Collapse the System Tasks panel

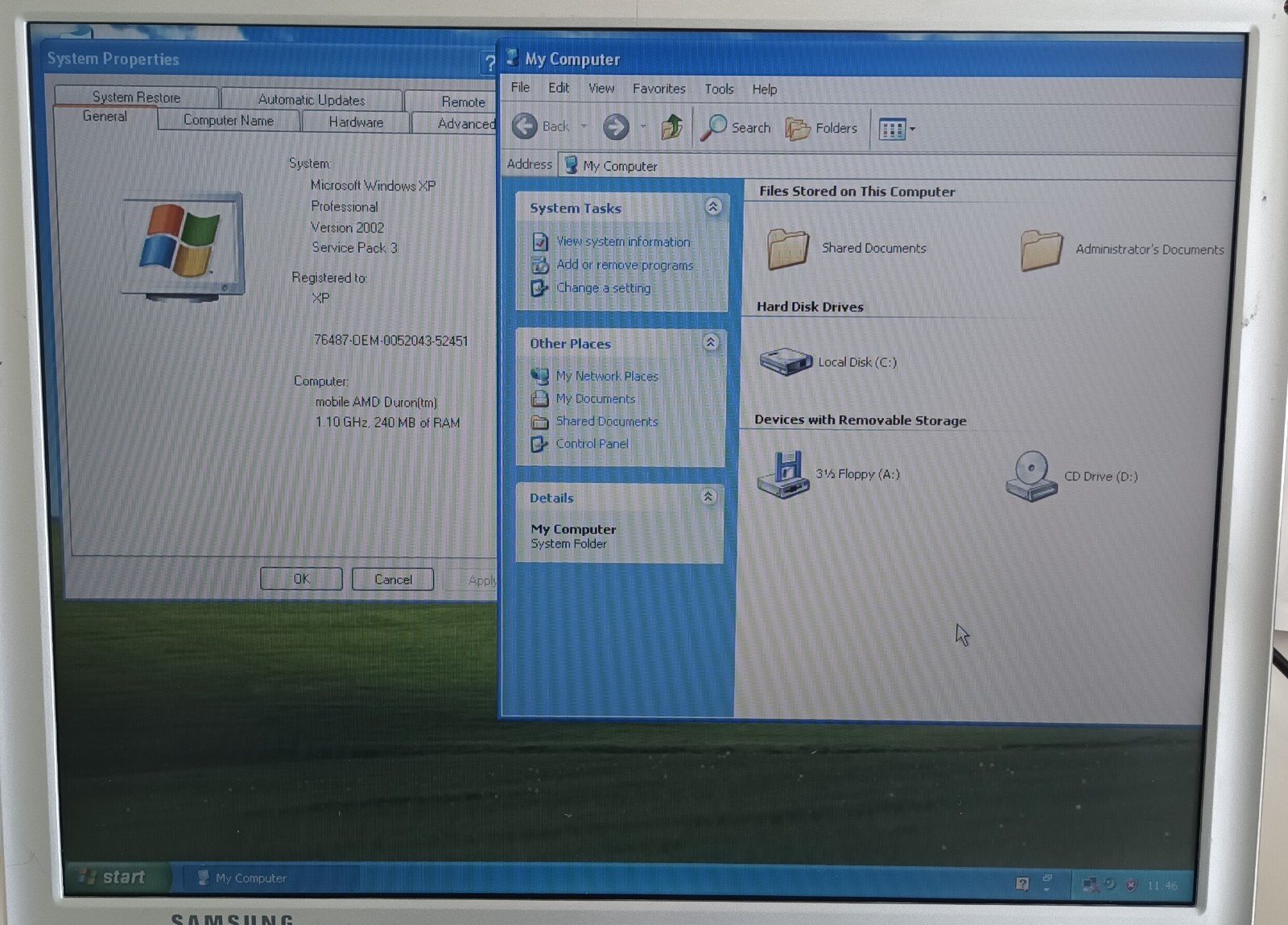click(712, 207)
